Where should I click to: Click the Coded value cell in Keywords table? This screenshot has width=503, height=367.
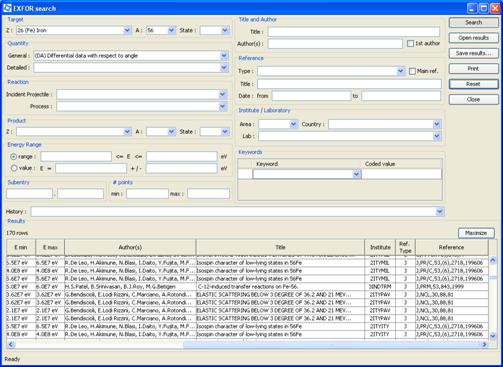click(x=402, y=174)
